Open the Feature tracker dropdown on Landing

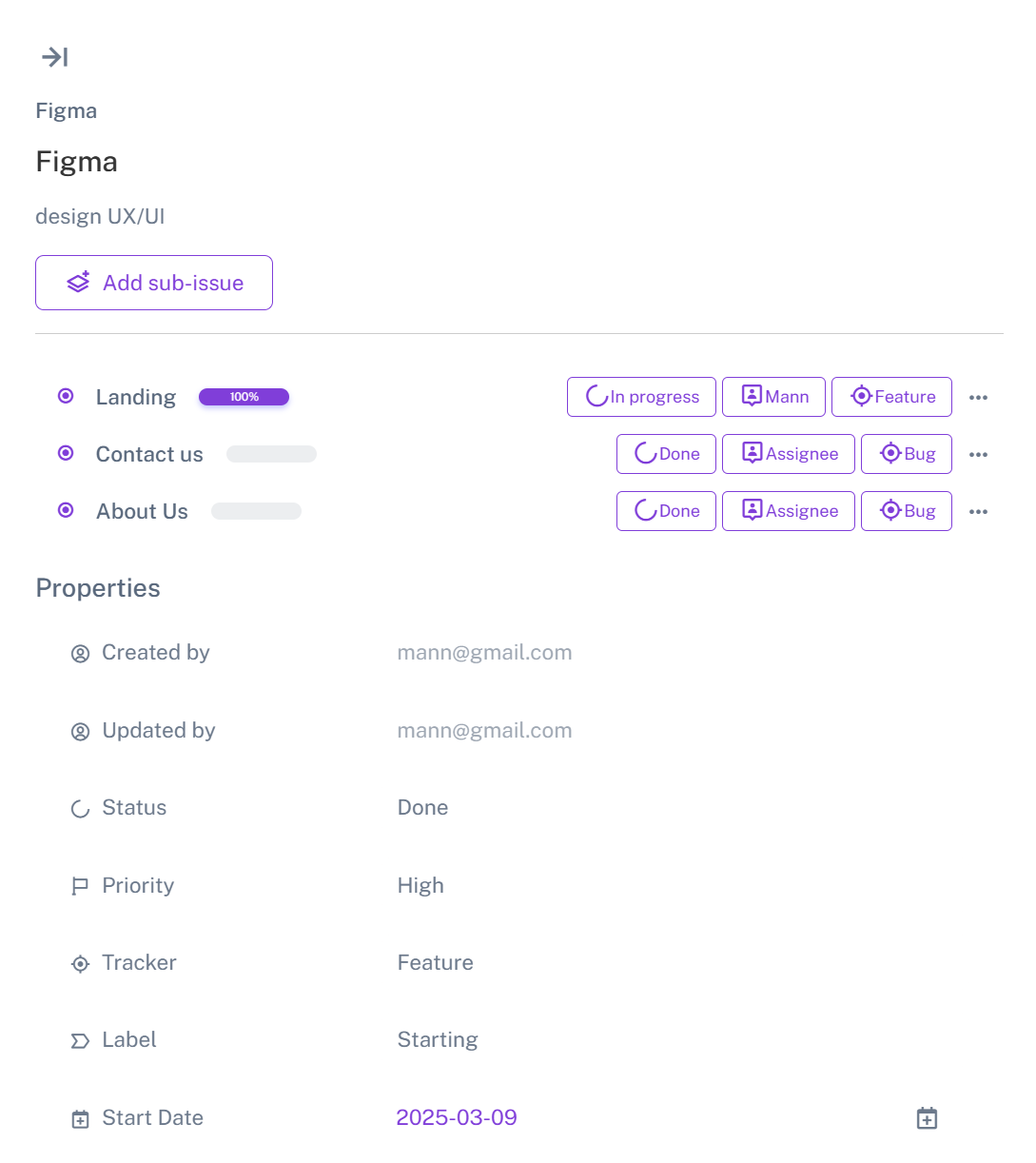(x=891, y=397)
